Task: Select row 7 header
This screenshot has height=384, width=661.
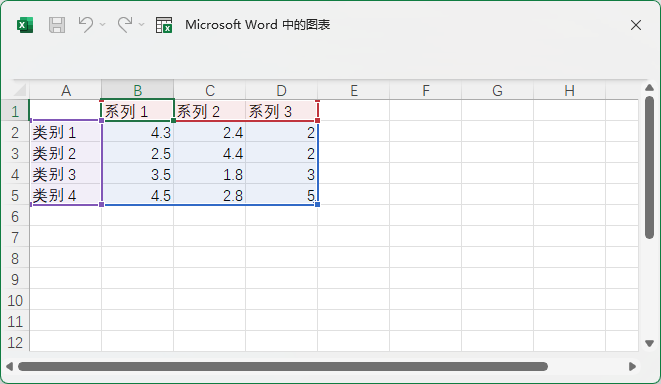Action: (15, 236)
